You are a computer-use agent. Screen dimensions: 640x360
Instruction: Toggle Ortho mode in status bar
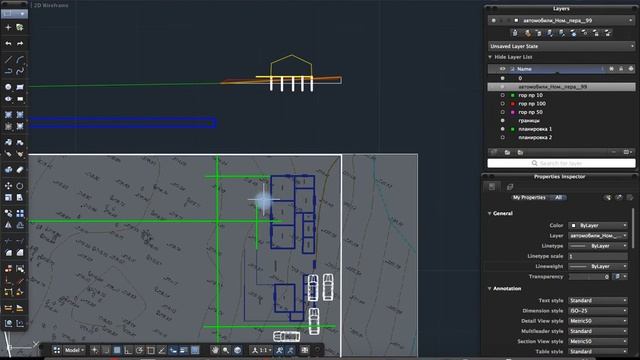[128, 350]
